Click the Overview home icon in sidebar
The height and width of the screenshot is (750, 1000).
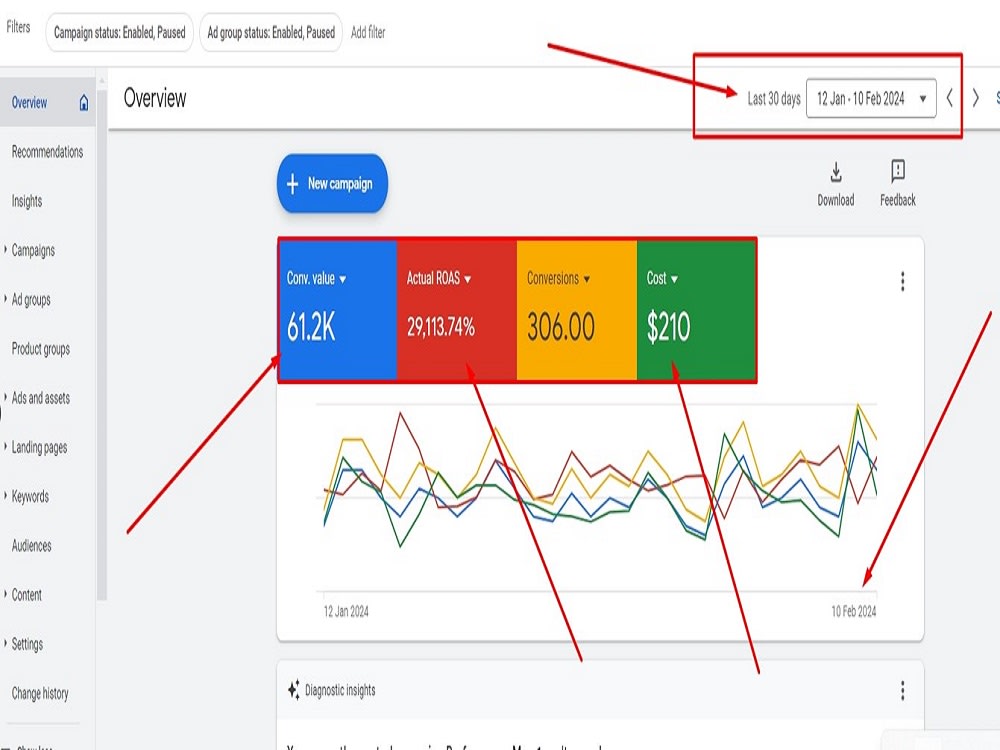(84, 103)
